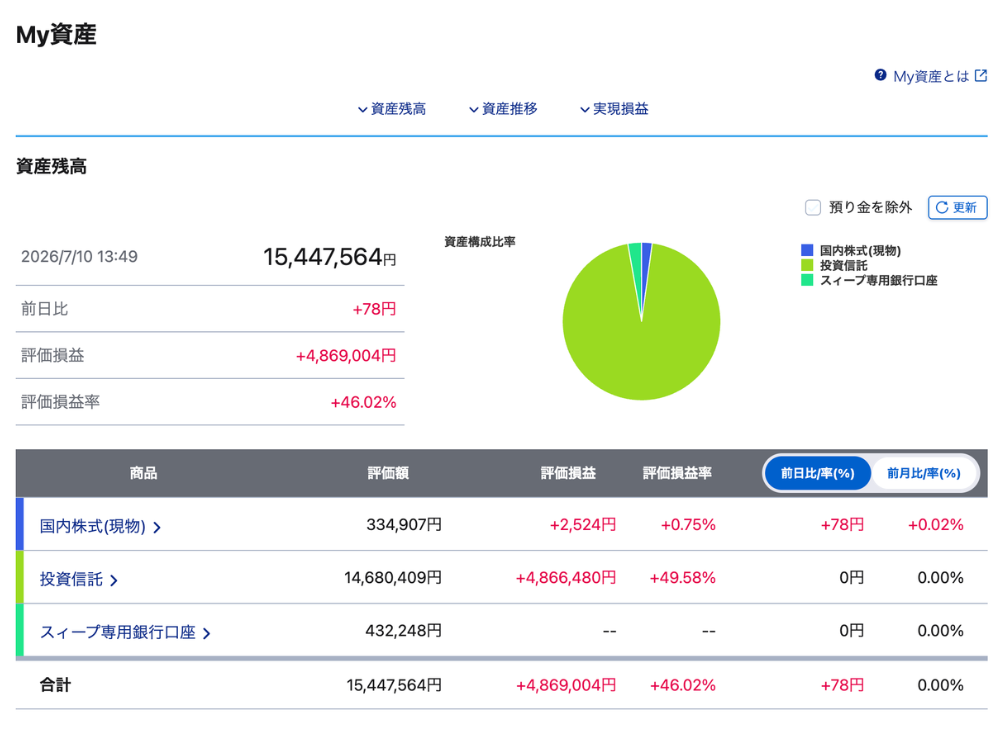Click the My資産 page heading
This screenshot has width=1000, height=750.
point(56,34)
